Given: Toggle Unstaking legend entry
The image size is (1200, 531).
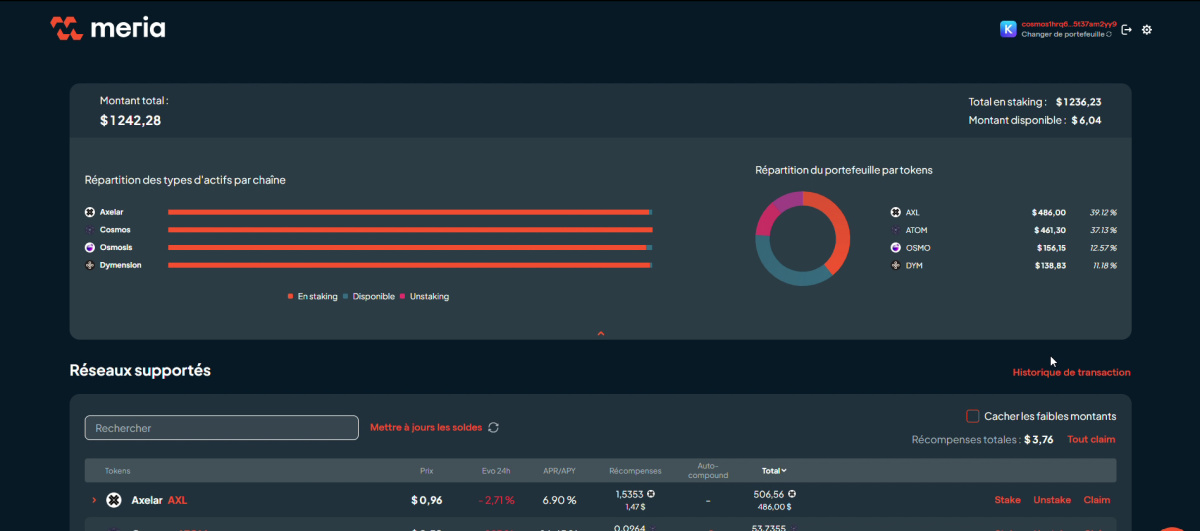Looking at the screenshot, I should click(425, 296).
